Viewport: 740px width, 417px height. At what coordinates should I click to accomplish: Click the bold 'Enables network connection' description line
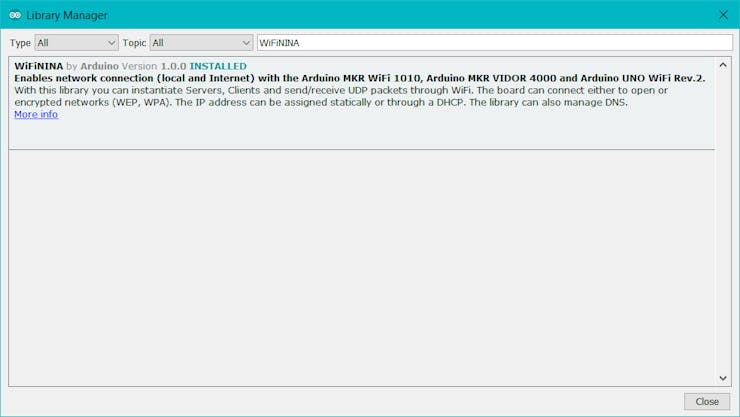pyautogui.click(x=360, y=78)
